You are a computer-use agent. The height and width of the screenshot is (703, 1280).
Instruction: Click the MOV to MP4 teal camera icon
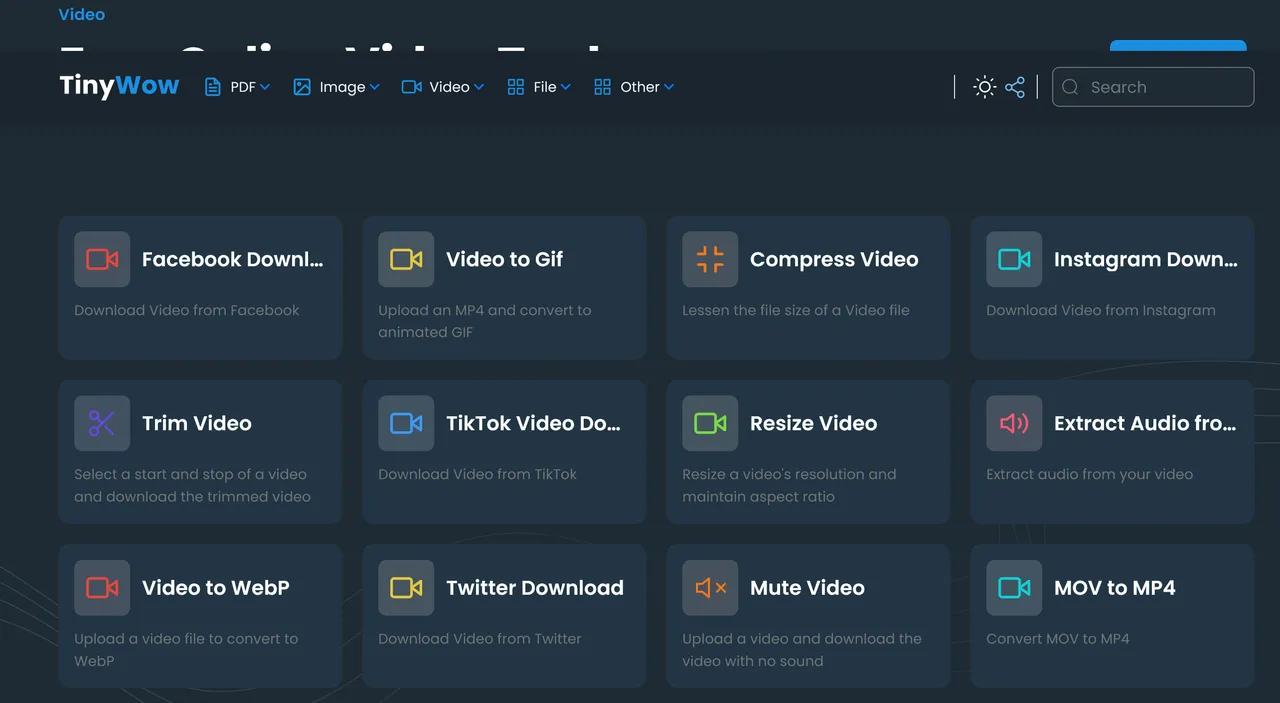(1014, 588)
